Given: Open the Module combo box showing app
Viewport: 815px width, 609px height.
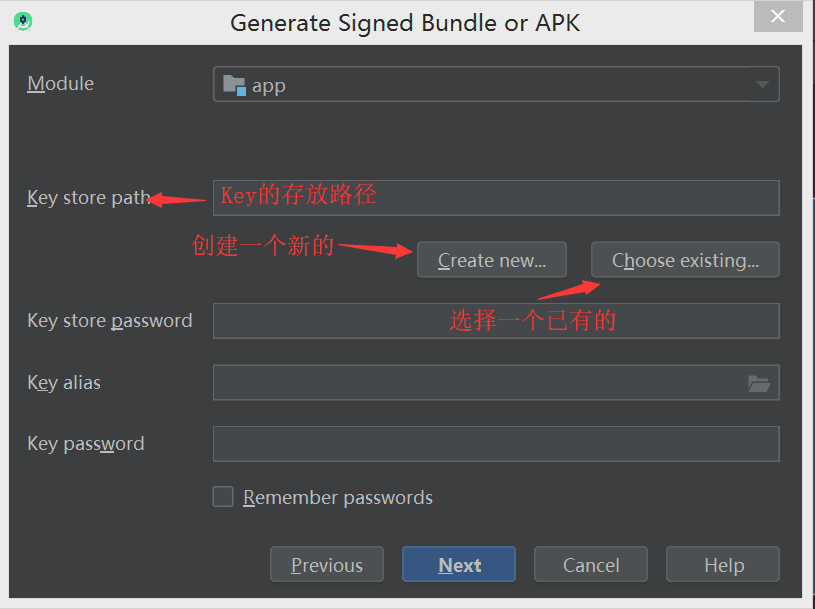Looking at the screenshot, I should coord(496,84).
